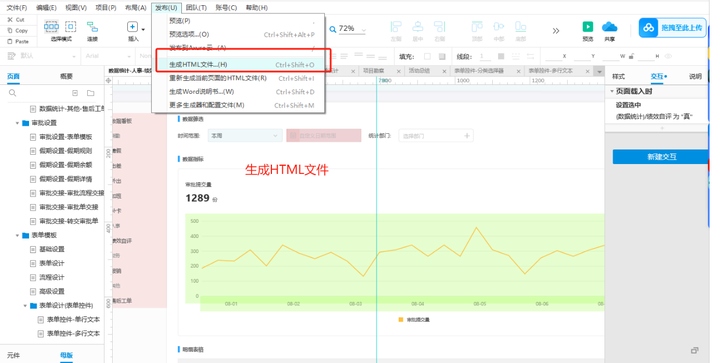The height and width of the screenshot is (363, 720).
Task: Activate the 连接 connector tool
Action: click(x=92, y=27)
